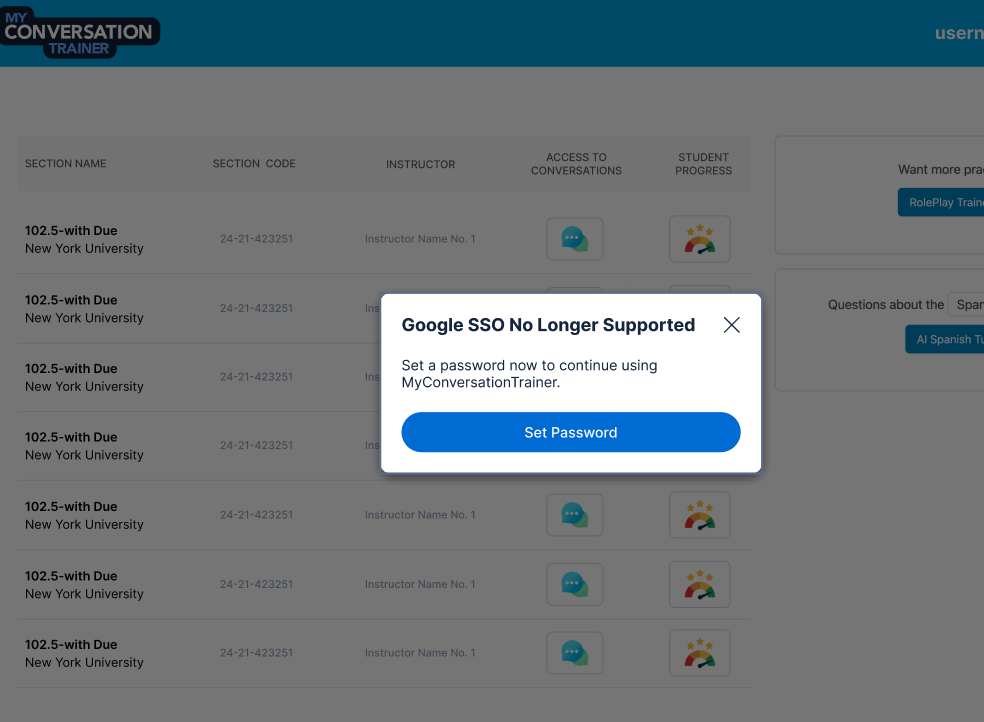Select '102.5-with Due' section name in last row
This screenshot has height=722, width=984.
[x=71, y=644]
